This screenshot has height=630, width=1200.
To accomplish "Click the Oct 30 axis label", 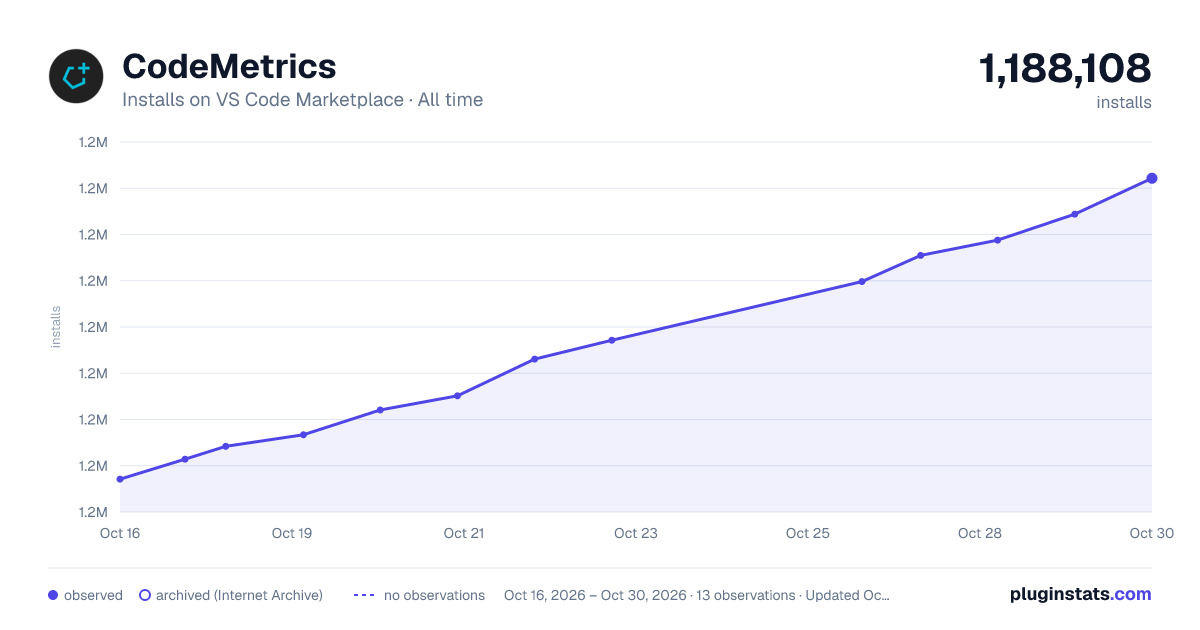I will pyautogui.click(x=1152, y=533).
